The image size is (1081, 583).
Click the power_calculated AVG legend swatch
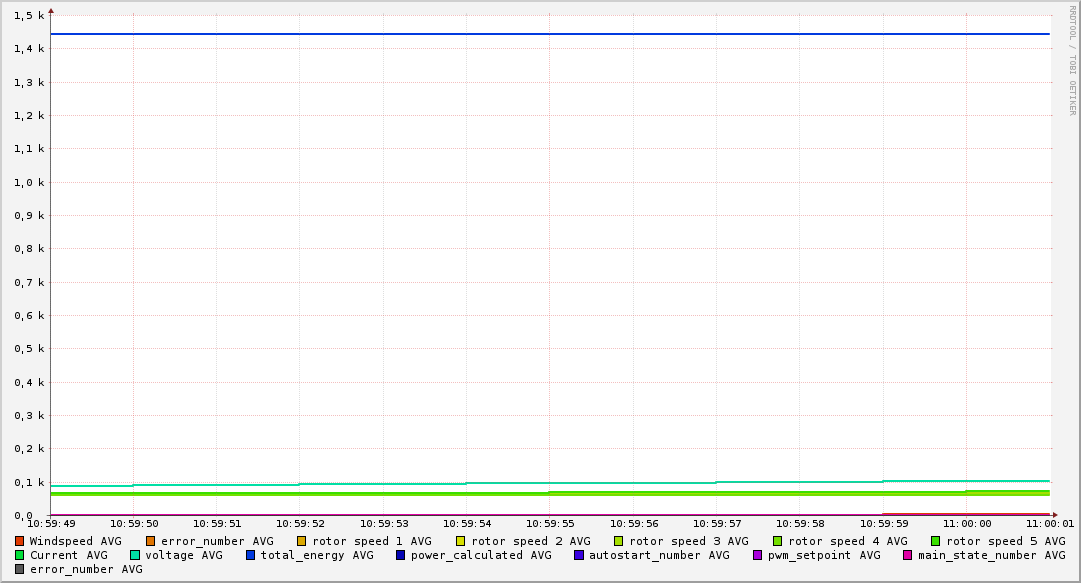click(x=401, y=555)
